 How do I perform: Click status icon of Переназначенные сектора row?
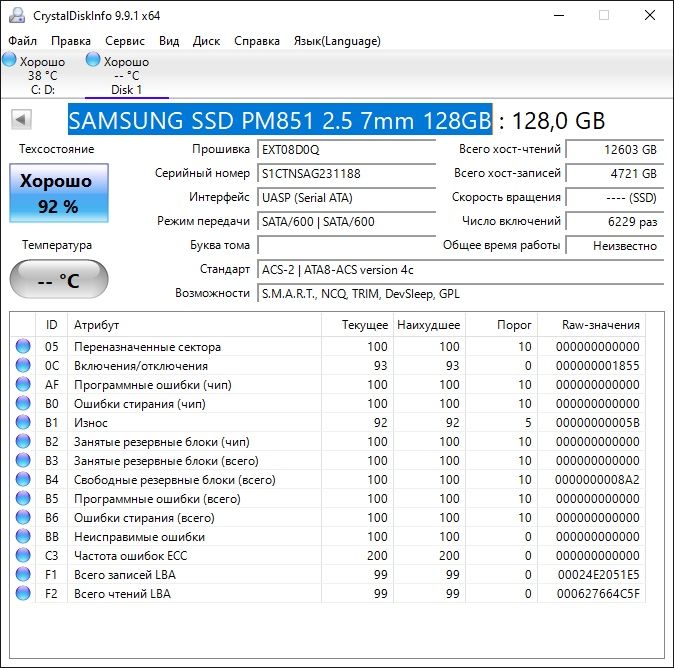[x=23, y=346]
